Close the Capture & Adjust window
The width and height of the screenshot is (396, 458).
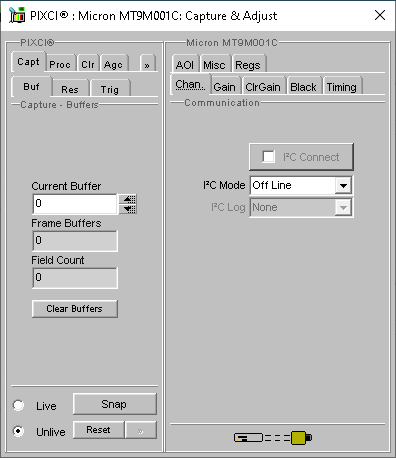pyautogui.click(x=380, y=15)
